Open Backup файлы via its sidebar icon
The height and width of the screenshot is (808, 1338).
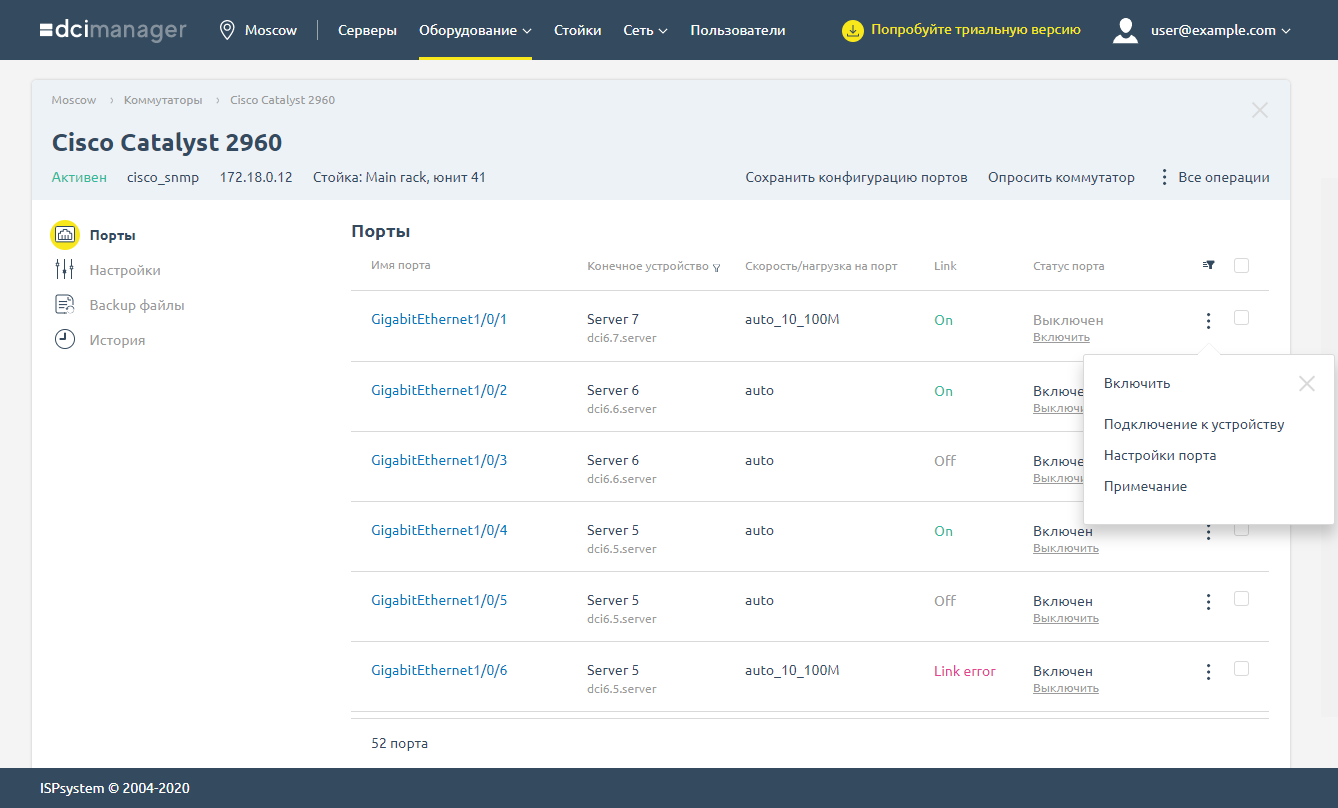point(64,304)
